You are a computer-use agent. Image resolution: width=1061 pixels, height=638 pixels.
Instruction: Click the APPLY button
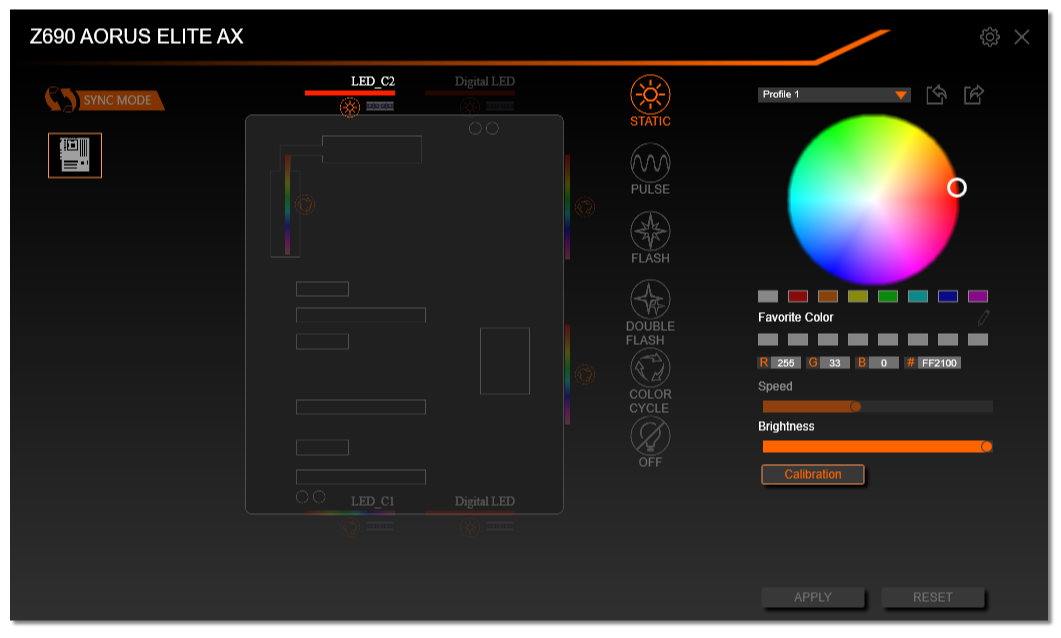point(813,597)
